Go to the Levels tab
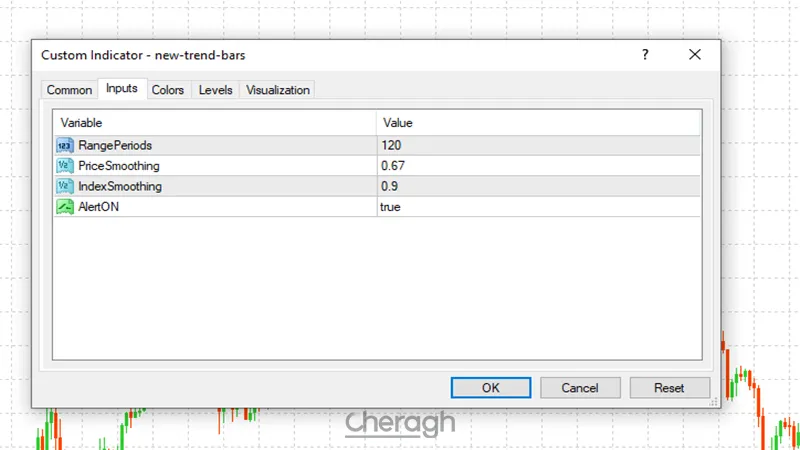This screenshot has height=450, width=800. (x=216, y=90)
